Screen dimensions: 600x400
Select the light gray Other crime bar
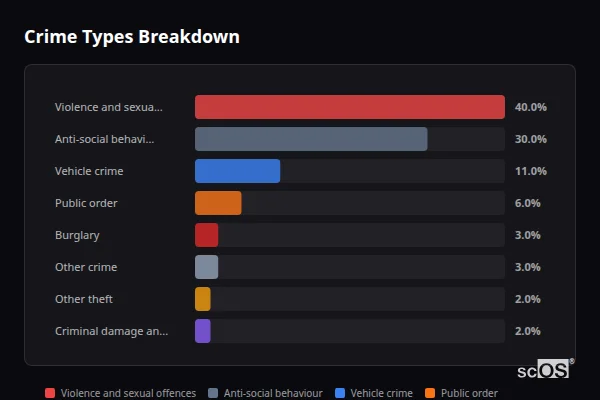[206, 267]
